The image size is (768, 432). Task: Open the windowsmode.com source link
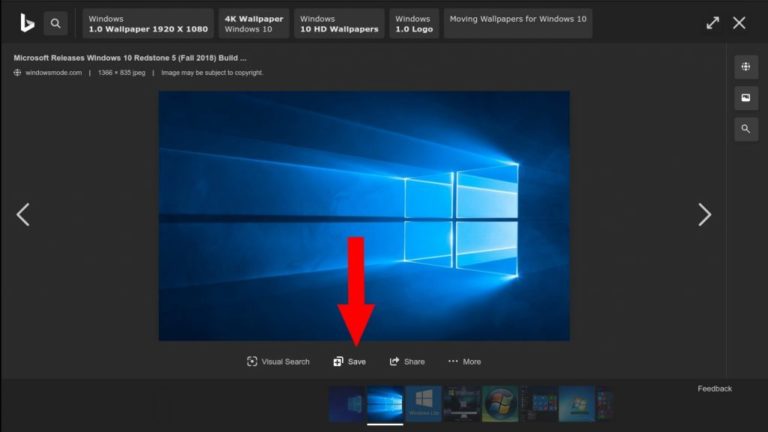coord(54,73)
